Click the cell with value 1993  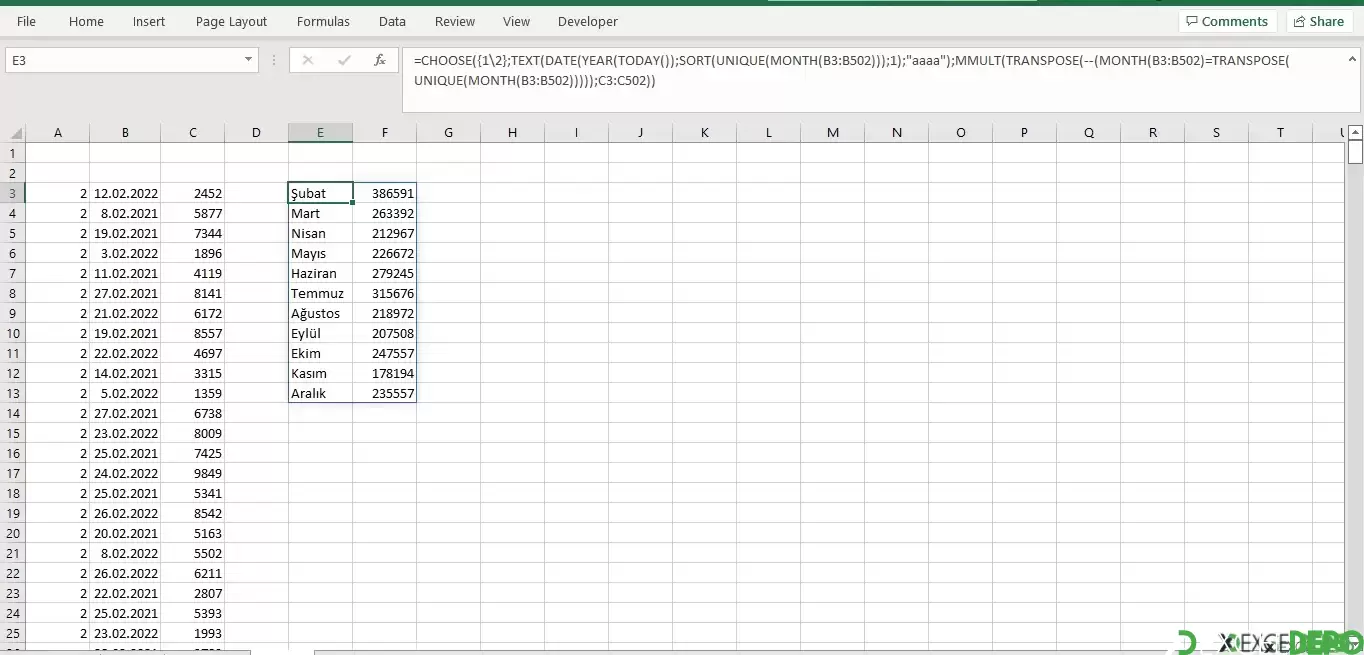pos(193,633)
